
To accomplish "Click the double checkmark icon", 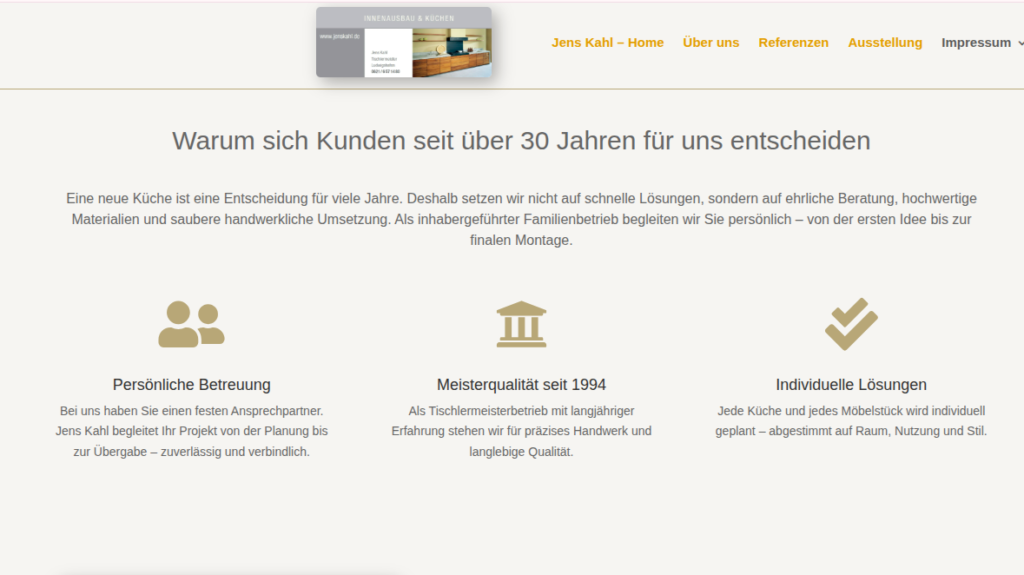I will tap(851, 324).
